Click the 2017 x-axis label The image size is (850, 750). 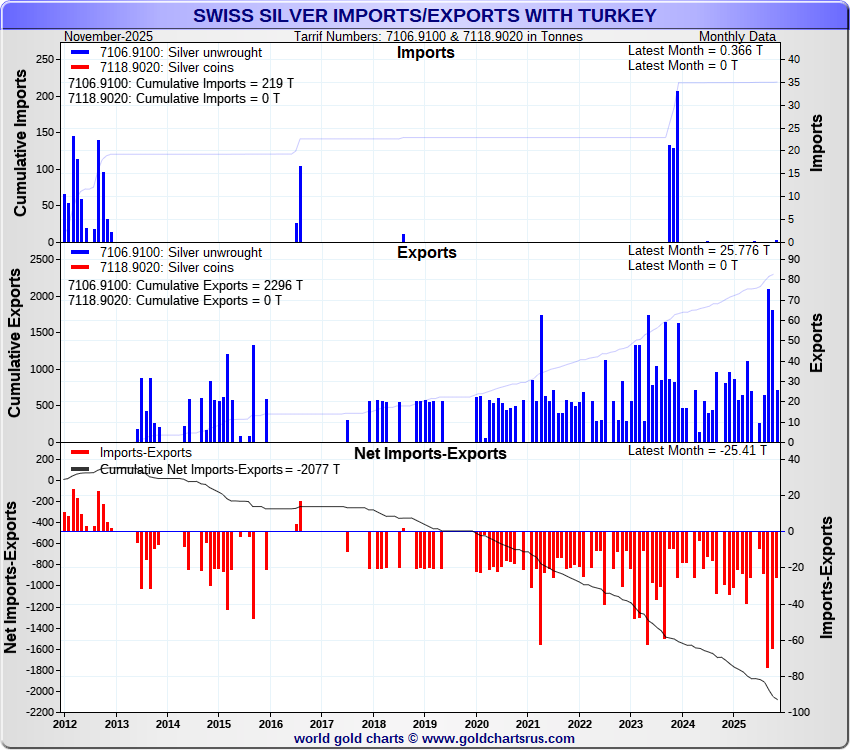(x=321, y=724)
